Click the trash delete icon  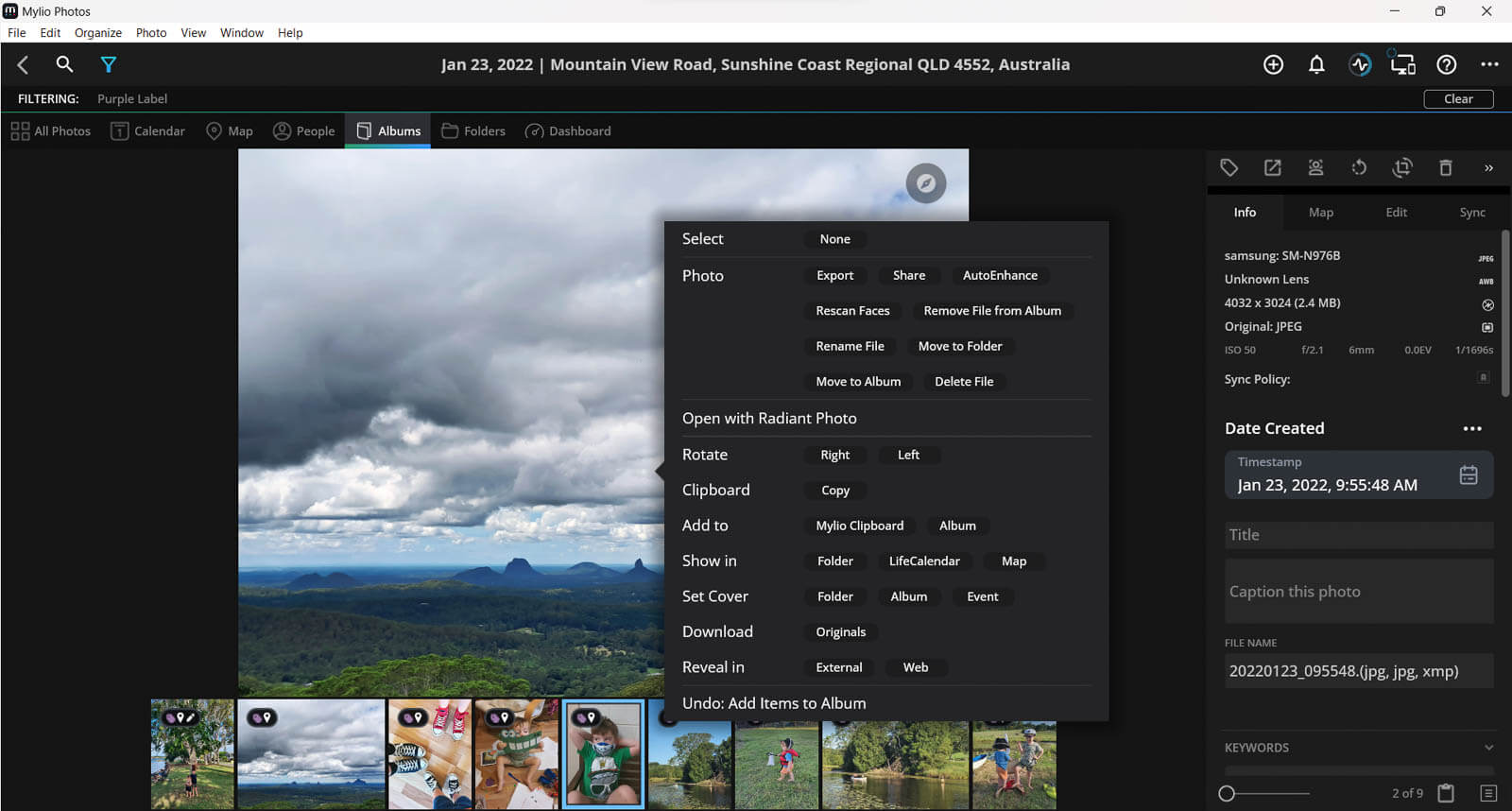point(1445,168)
